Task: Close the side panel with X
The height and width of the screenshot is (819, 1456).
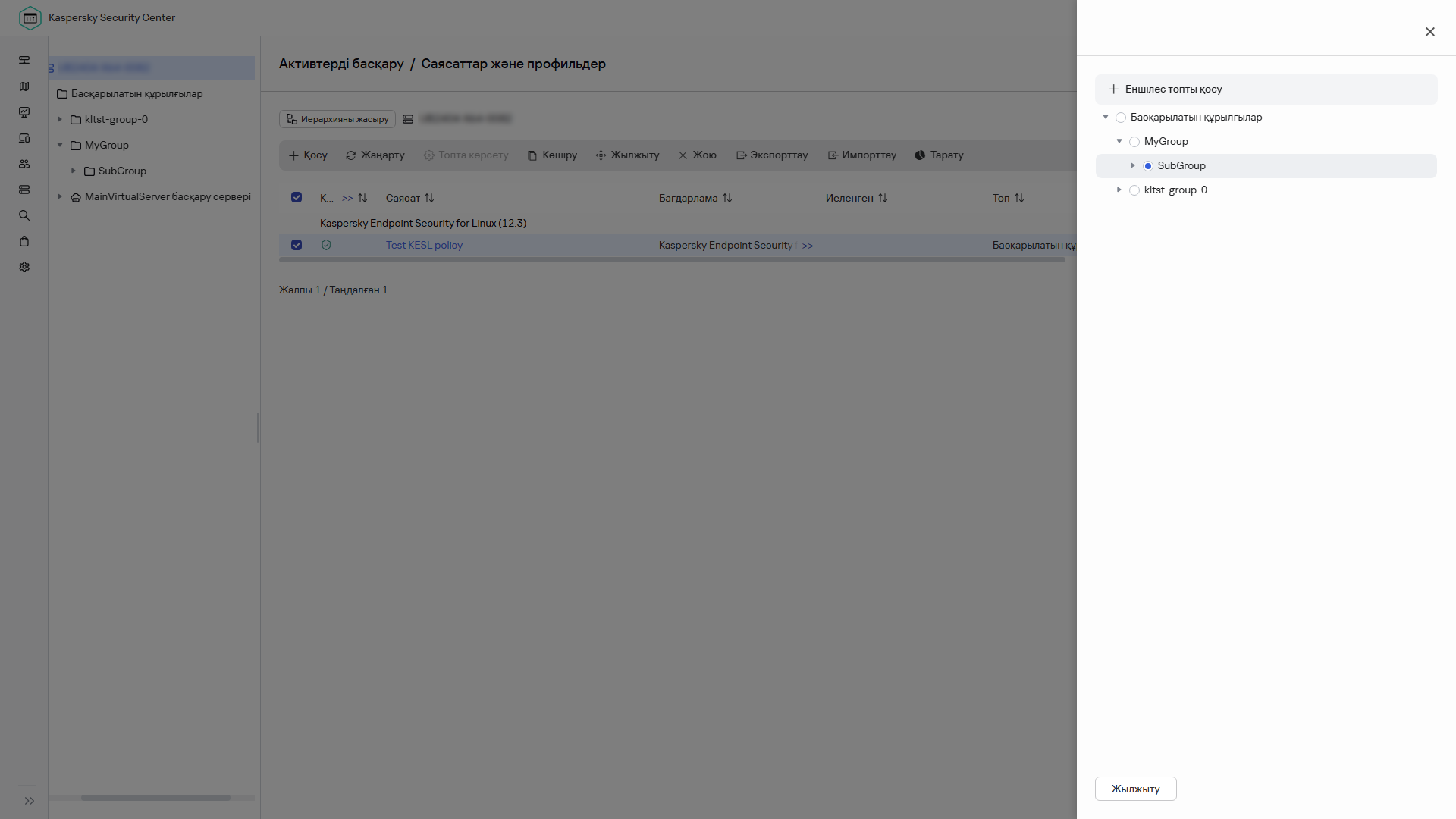Action: point(1429,32)
